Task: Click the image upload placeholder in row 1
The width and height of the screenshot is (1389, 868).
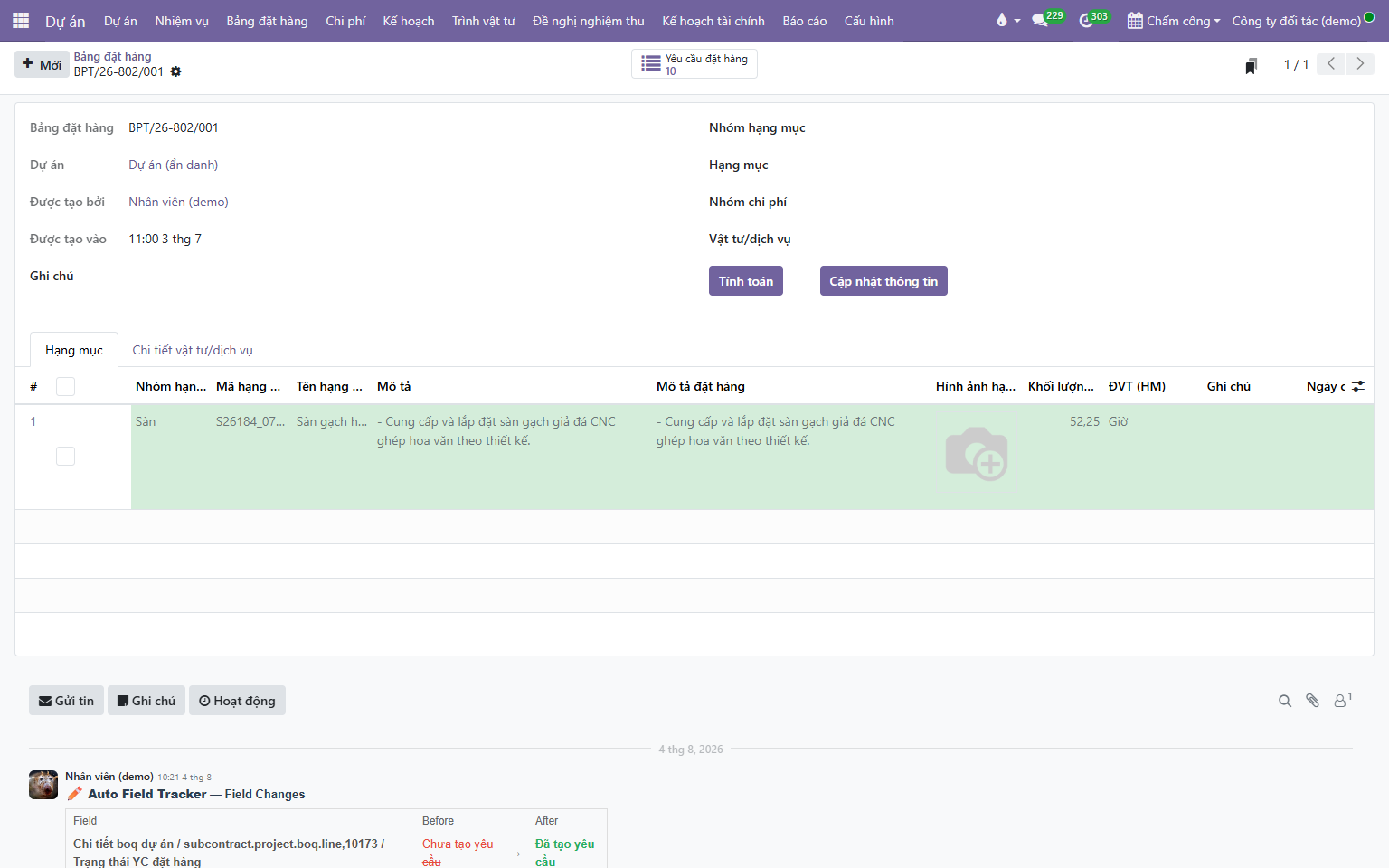Action: point(977,454)
